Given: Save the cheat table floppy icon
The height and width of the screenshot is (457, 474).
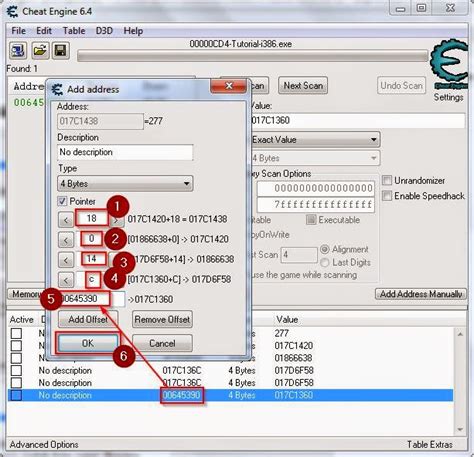Looking at the screenshot, I should 61,51.
